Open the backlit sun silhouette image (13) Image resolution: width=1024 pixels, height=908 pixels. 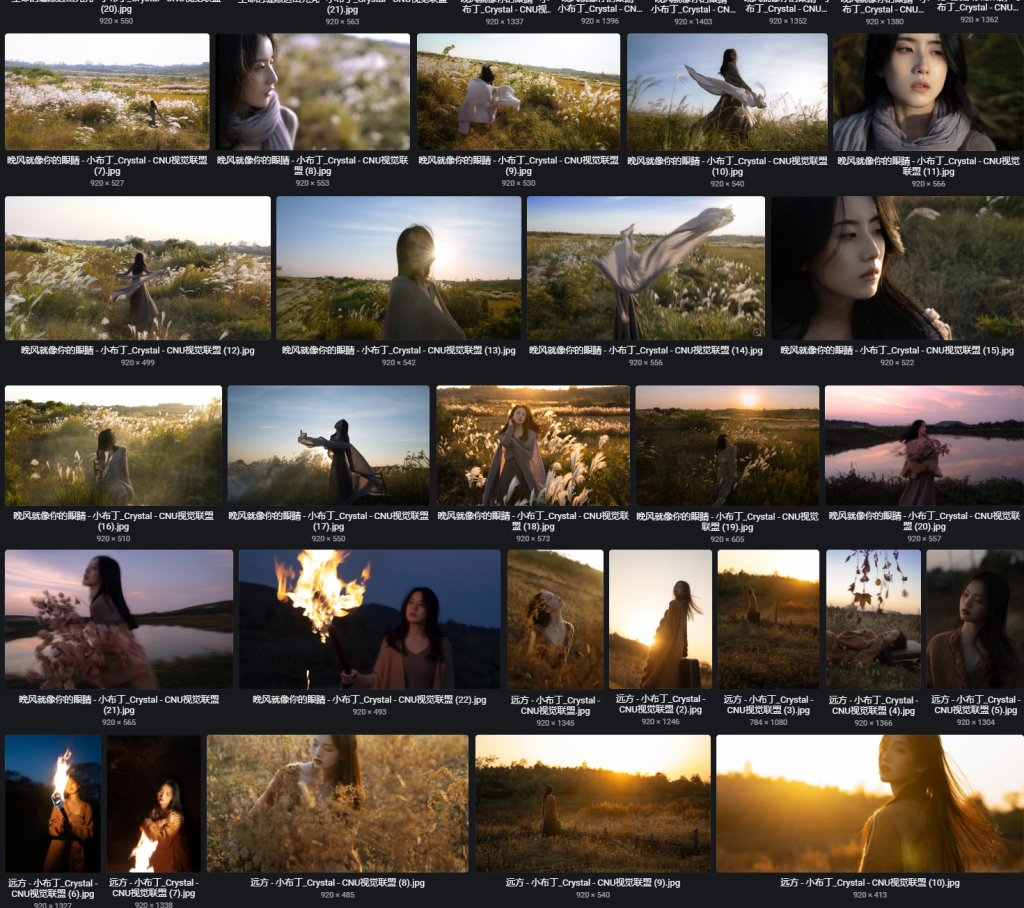(x=398, y=268)
